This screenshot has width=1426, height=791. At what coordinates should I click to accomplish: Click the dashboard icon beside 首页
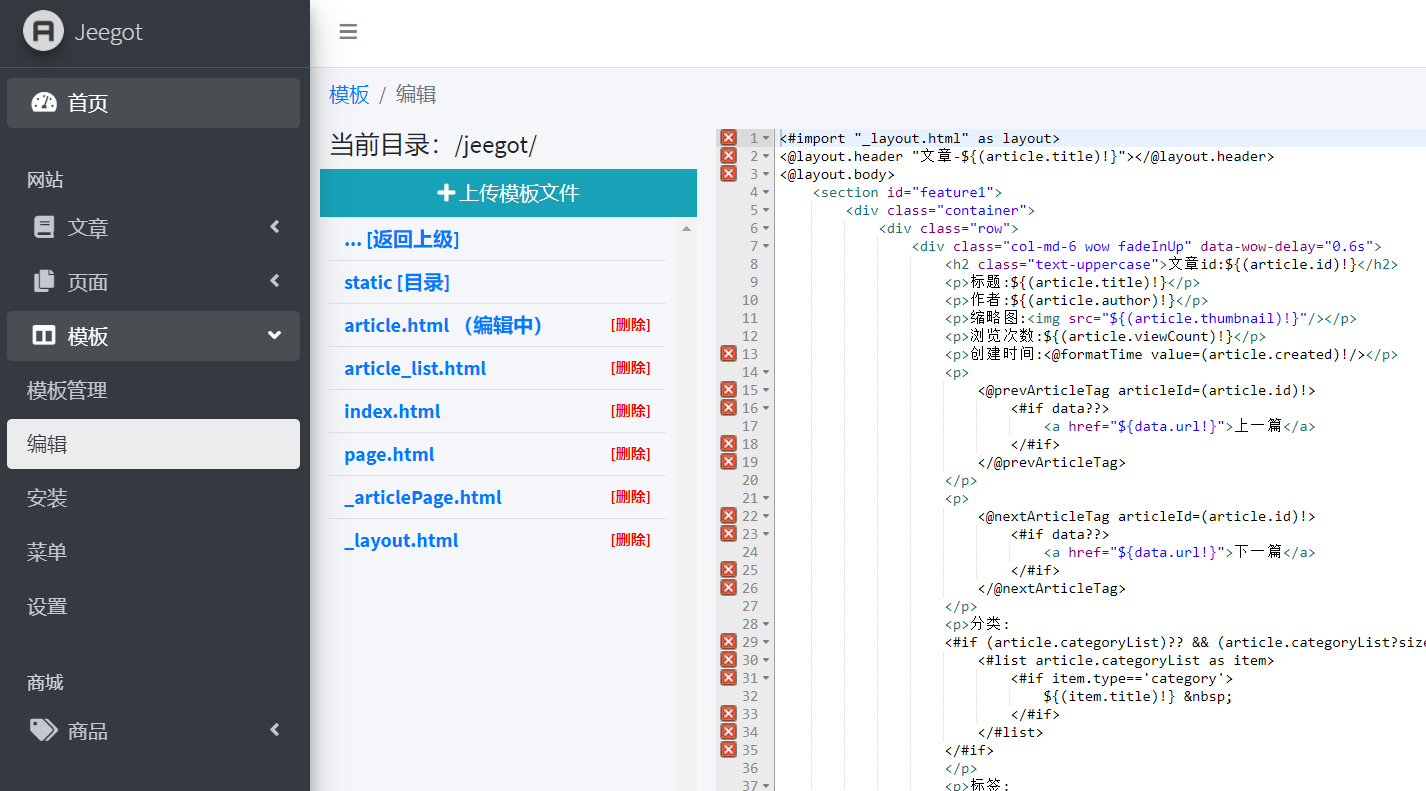(44, 102)
